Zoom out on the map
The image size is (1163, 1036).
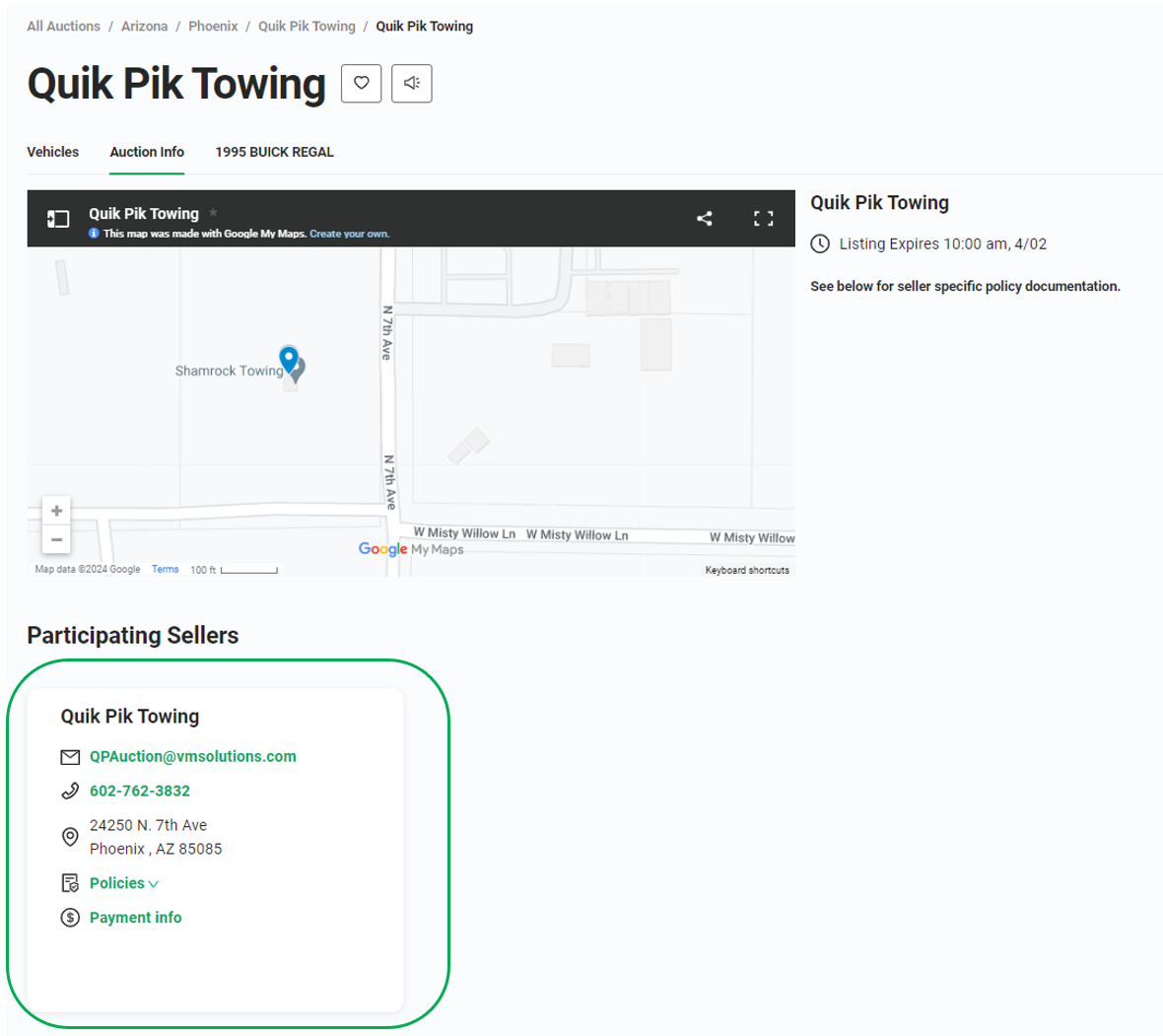click(56, 539)
